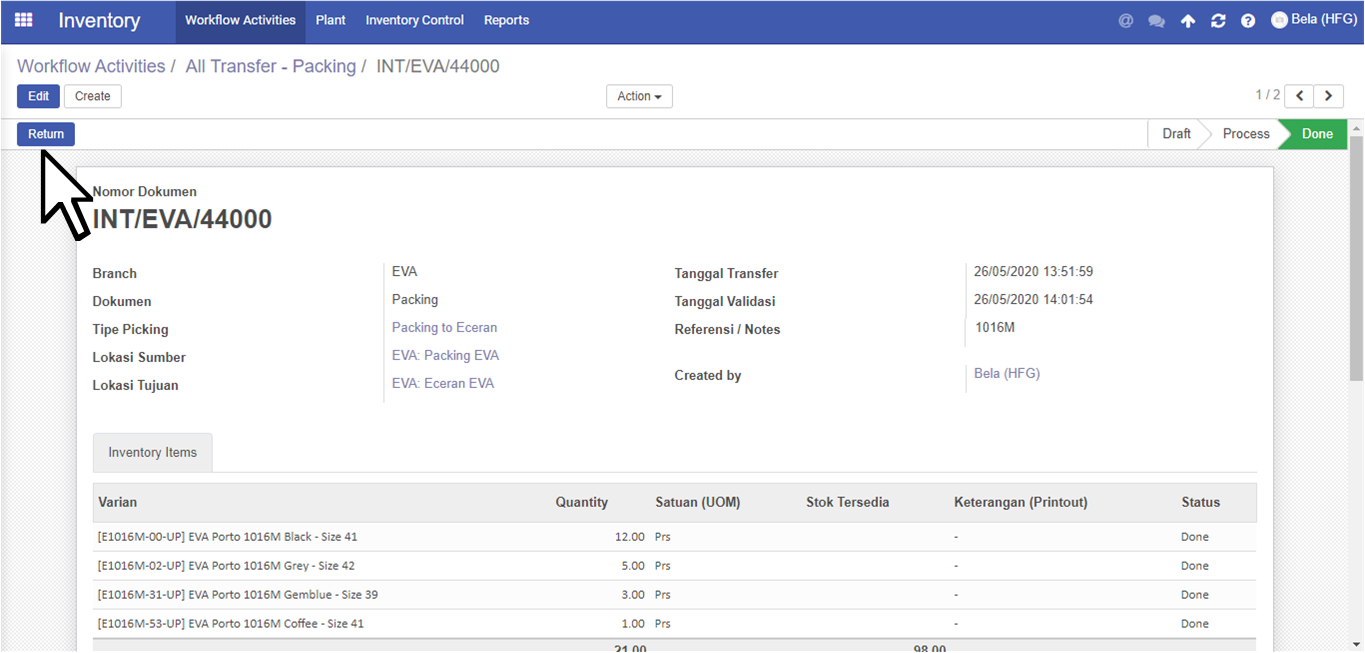Open the Plant menu
This screenshot has height=653, width=1365.
(331, 20)
